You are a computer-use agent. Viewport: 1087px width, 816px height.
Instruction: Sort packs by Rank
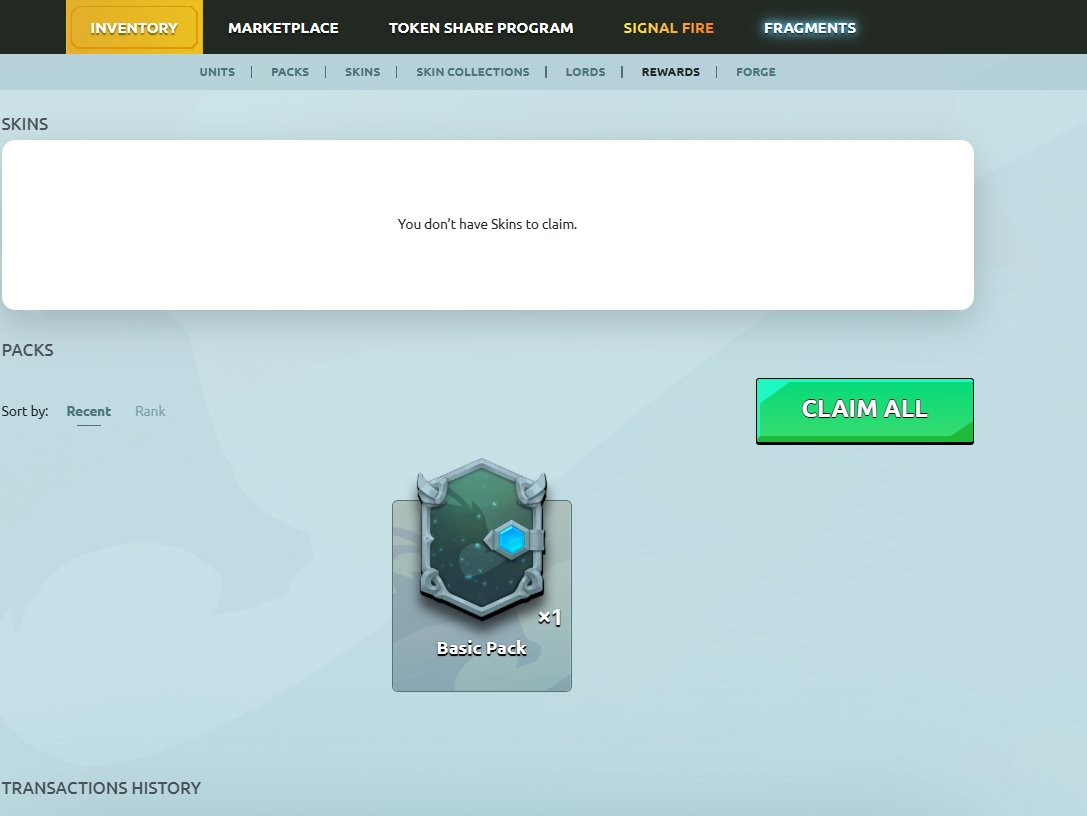tap(150, 411)
